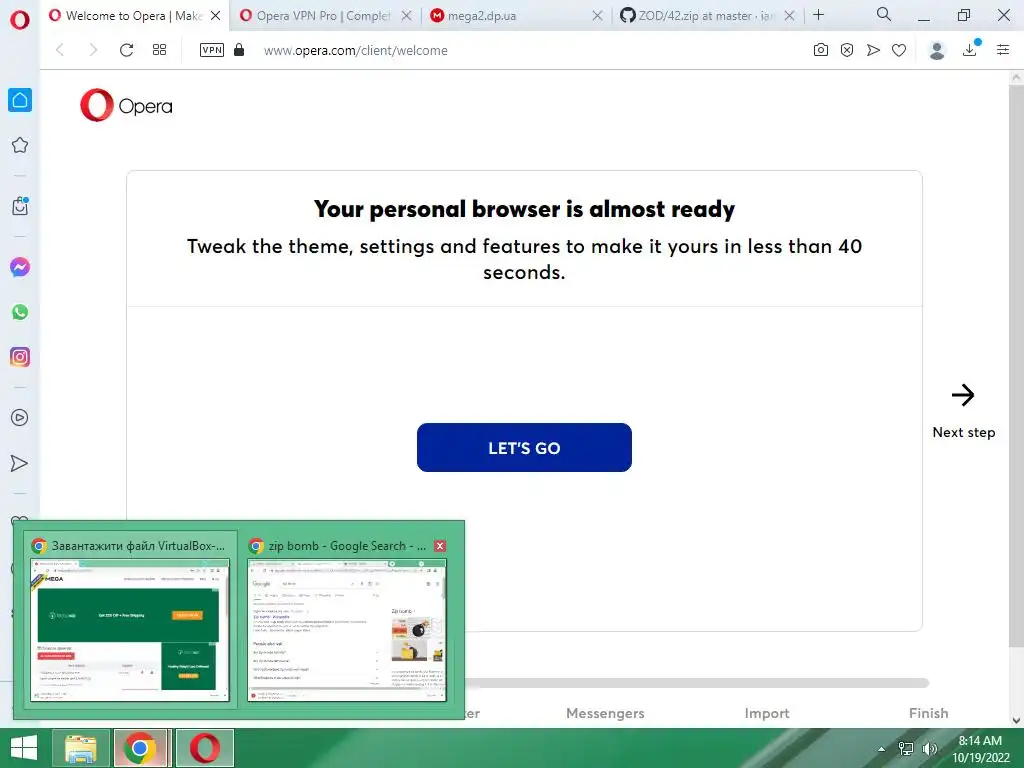Open Easy Setup settings icon
The width and height of the screenshot is (1024, 768).
pos(1003,50)
